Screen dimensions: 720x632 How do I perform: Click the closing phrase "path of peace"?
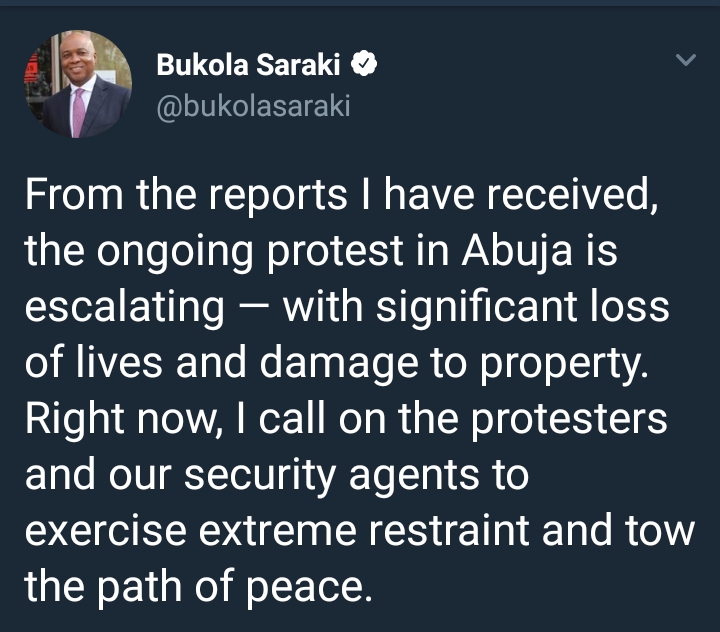[233, 586]
